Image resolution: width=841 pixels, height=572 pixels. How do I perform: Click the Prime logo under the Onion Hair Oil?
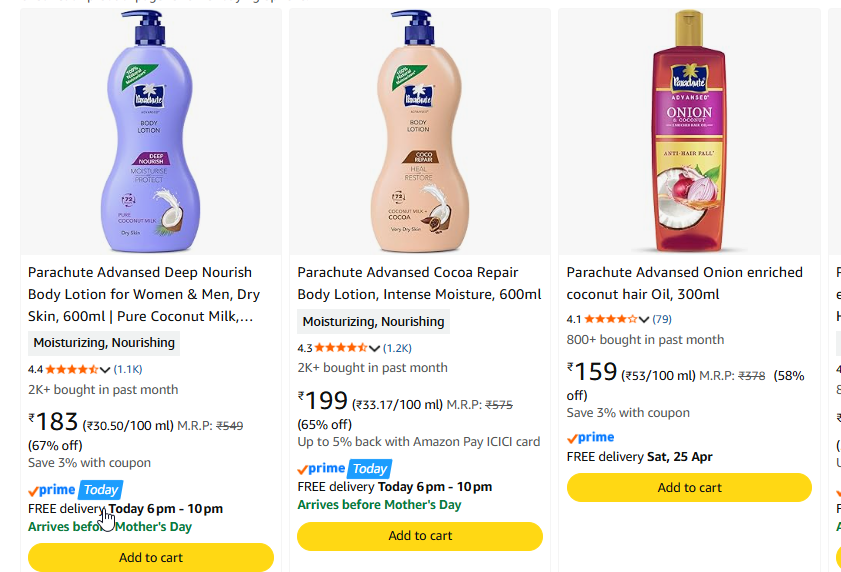click(x=590, y=438)
